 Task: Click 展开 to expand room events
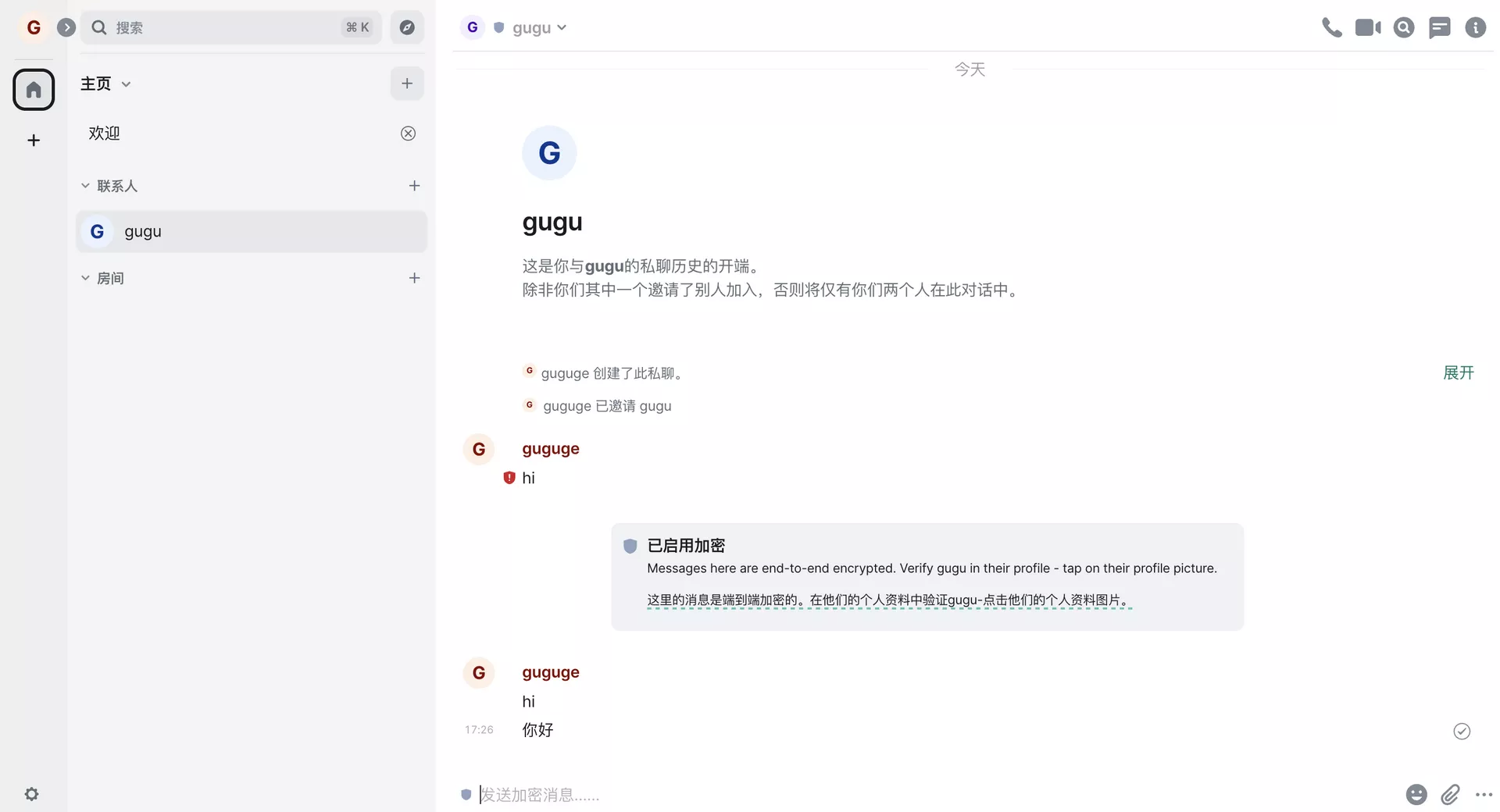point(1458,373)
